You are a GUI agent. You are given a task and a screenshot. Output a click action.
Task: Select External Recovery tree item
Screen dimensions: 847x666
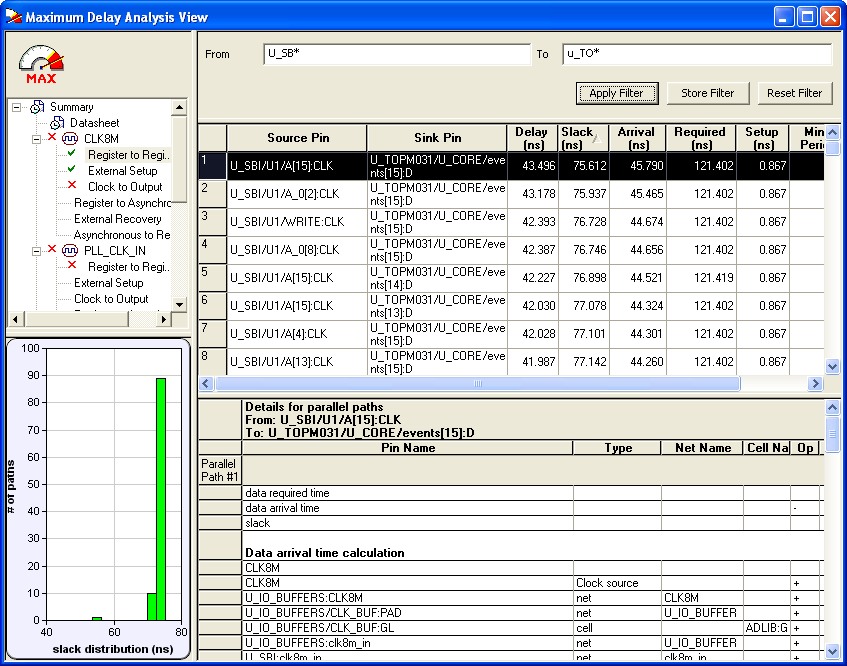118,219
